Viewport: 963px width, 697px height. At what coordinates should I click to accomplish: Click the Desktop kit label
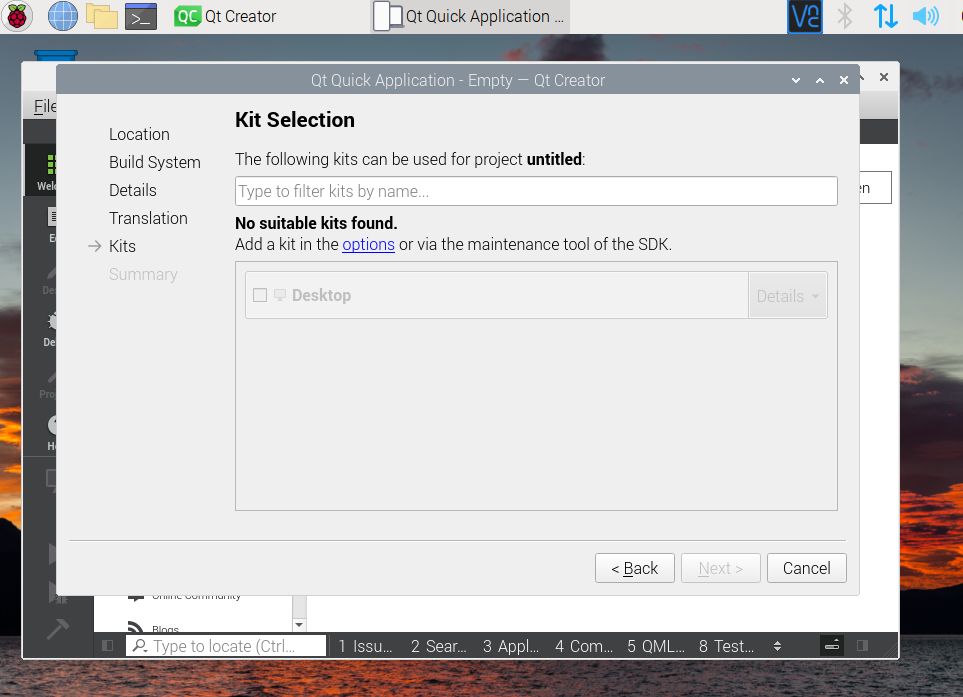click(321, 295)
